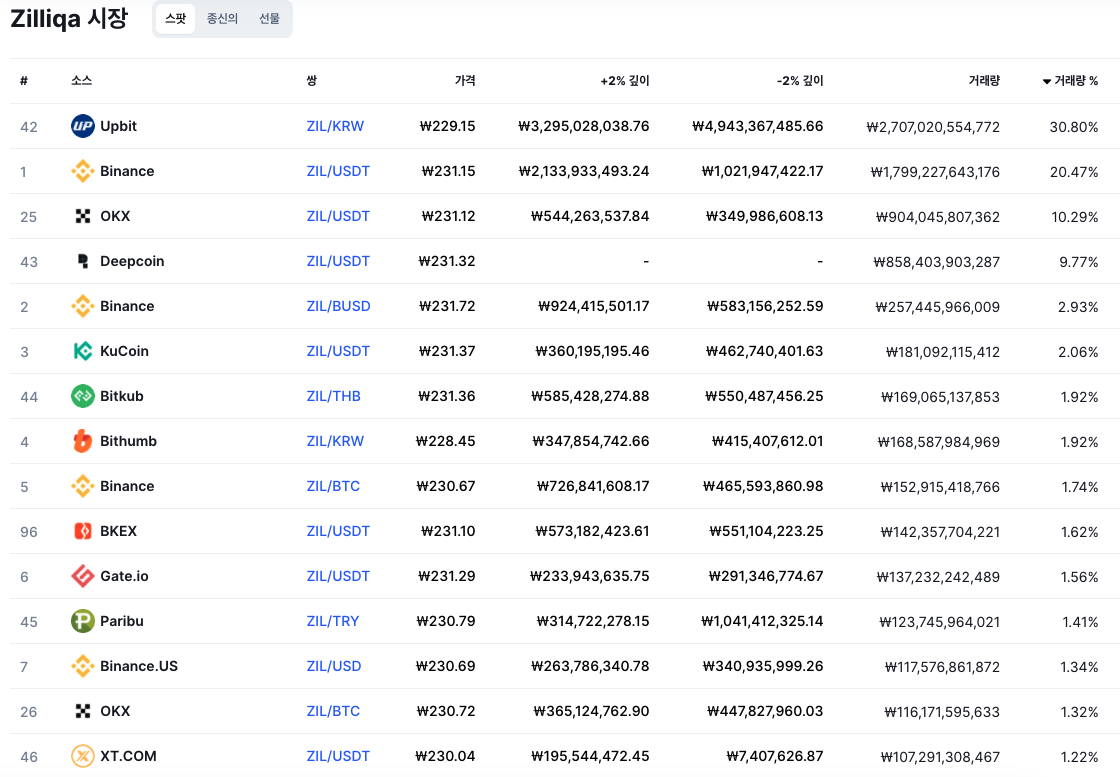
Task: Select the 스팟 tab
Action: [x=175, y=19]
